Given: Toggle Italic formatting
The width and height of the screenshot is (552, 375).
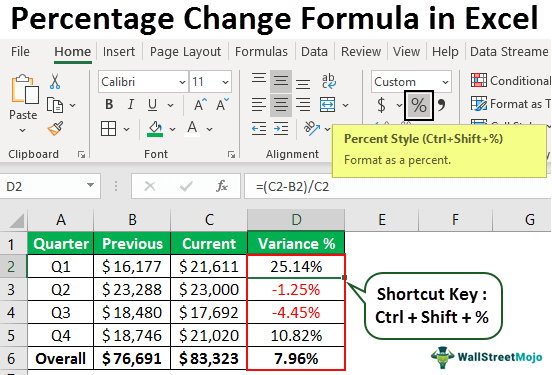Looking at the screenshot, I should [x=131, y=105].
